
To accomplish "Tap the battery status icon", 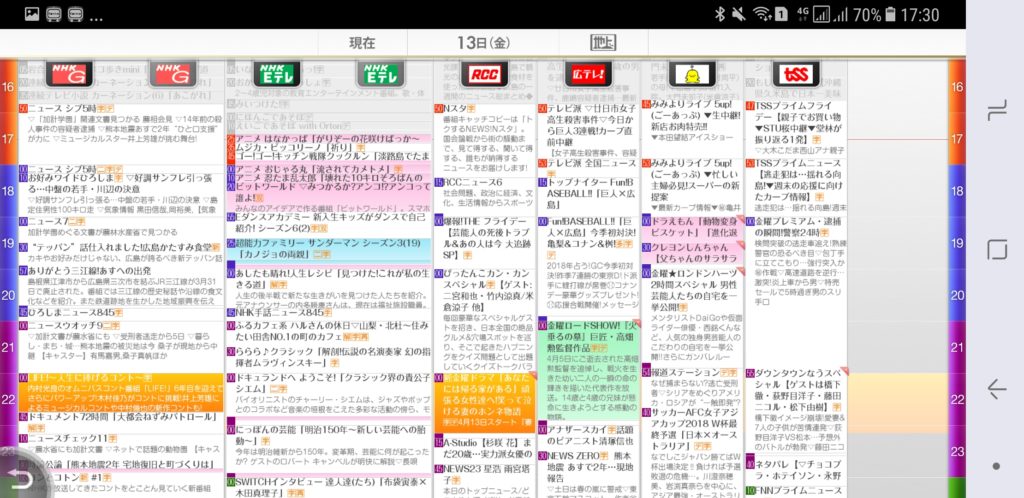I will tap(891, 14).
